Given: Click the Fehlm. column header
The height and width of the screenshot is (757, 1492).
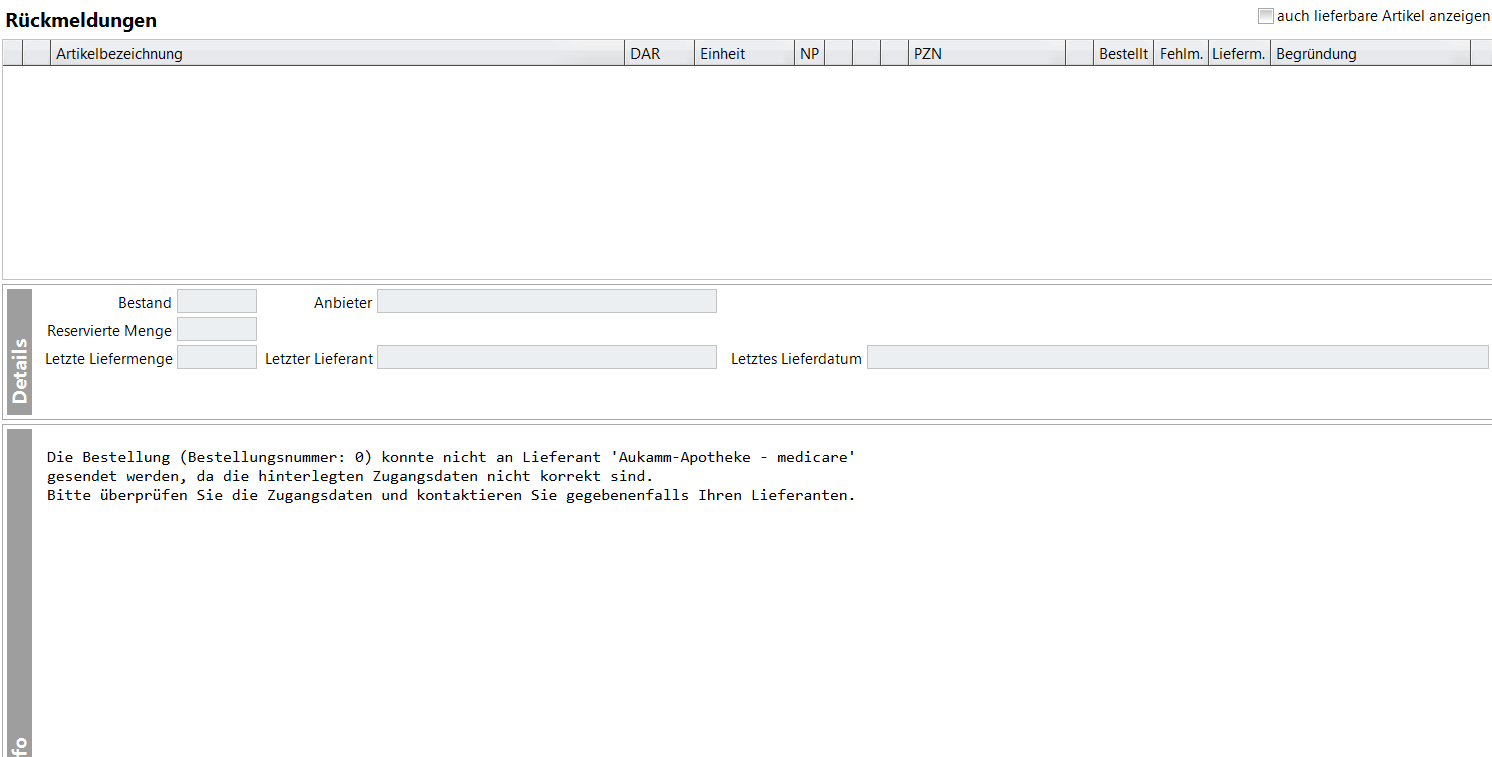Looking at the screenshot, I should (1180, 54).
